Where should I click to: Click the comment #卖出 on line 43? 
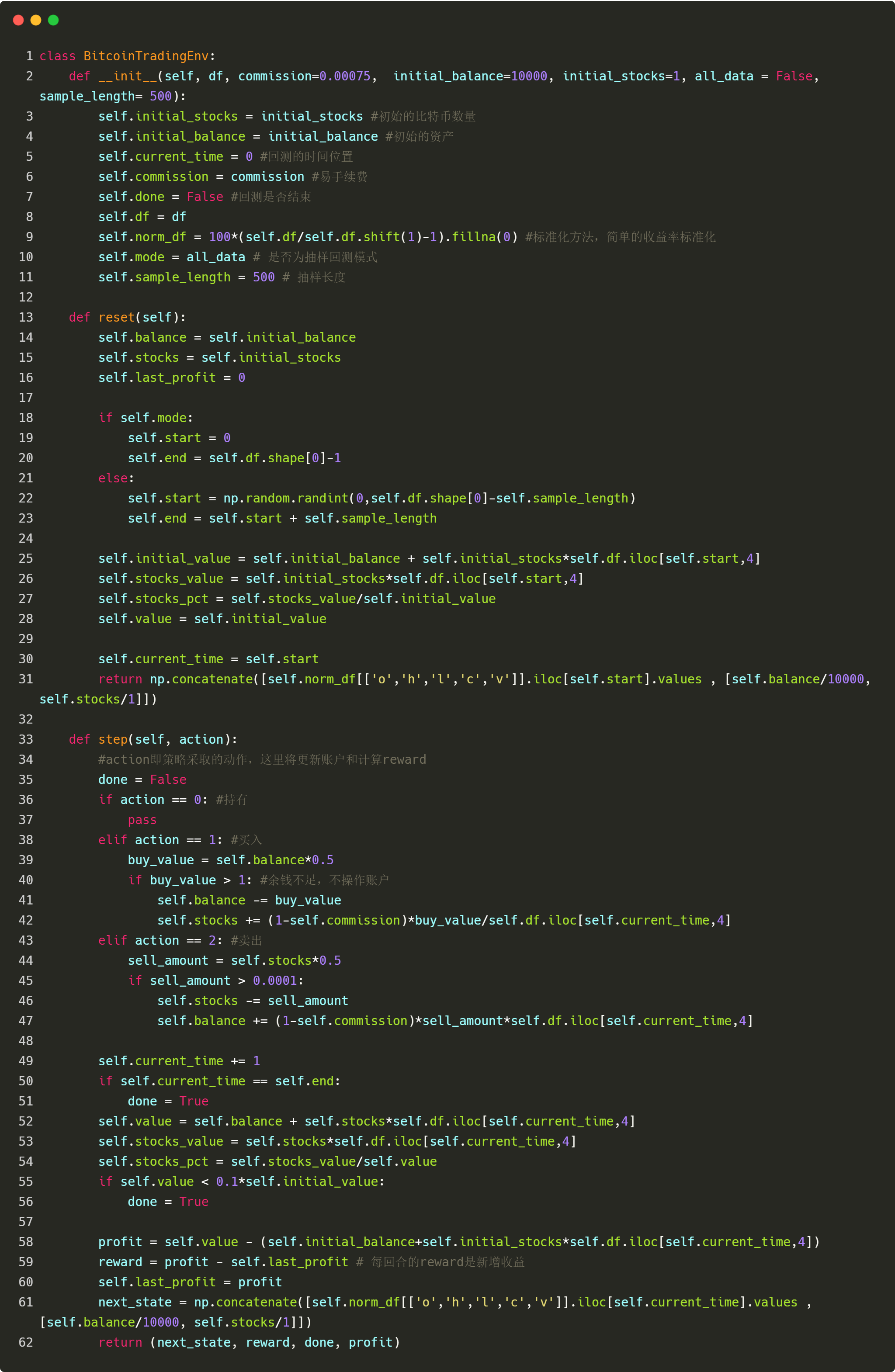(246, 940)
